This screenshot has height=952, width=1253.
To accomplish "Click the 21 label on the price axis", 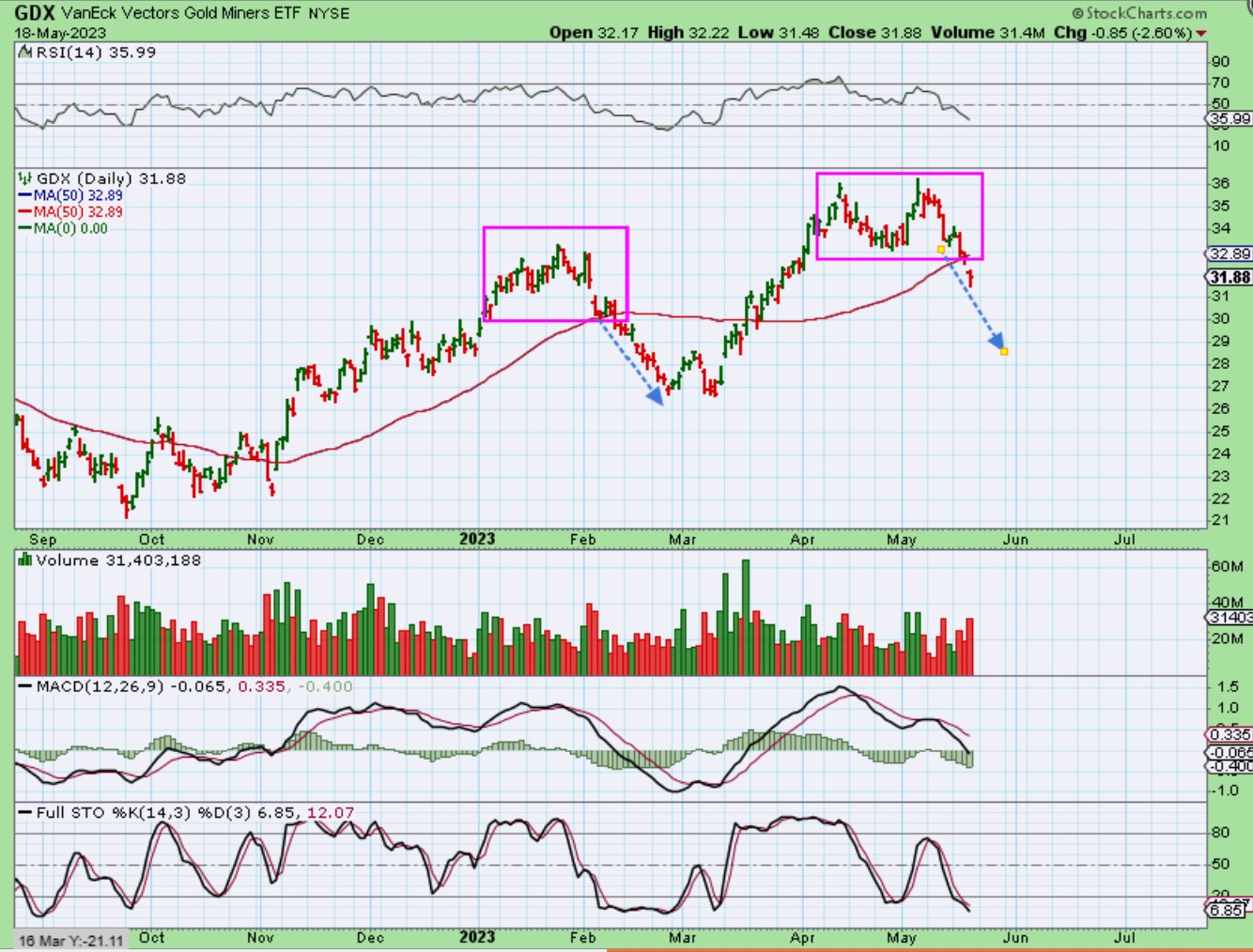I will point(1220,520).
